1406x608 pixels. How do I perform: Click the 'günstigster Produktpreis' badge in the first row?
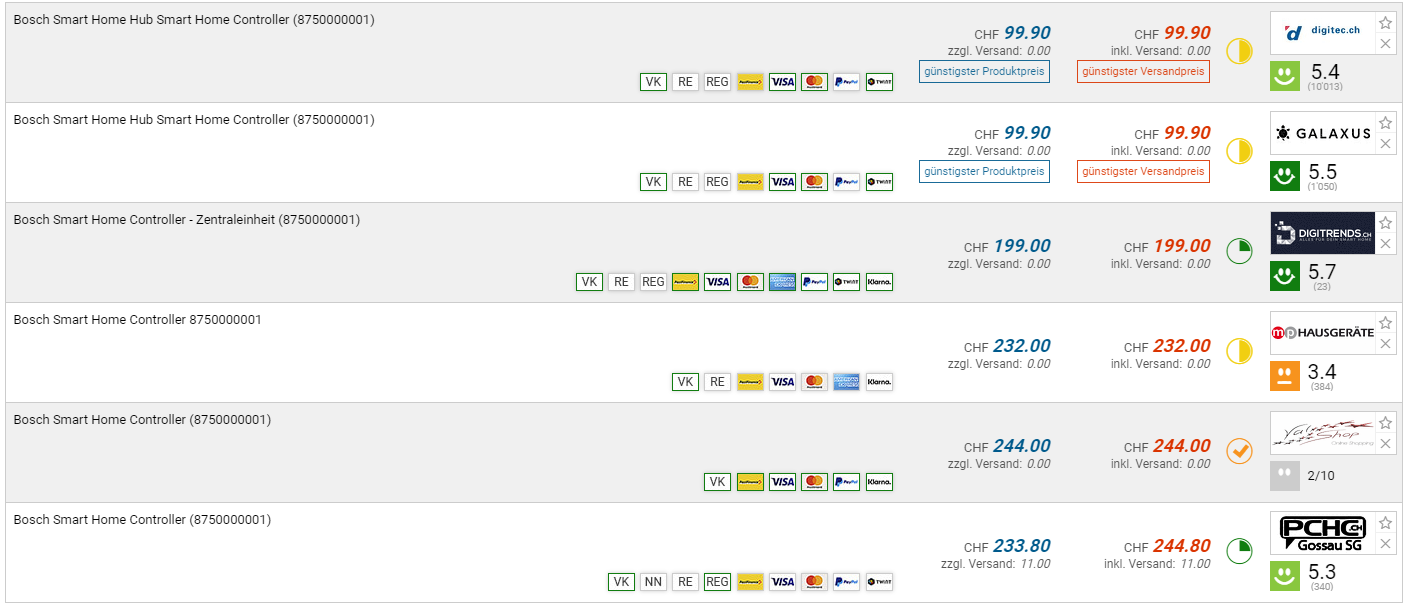click(984, 71)
